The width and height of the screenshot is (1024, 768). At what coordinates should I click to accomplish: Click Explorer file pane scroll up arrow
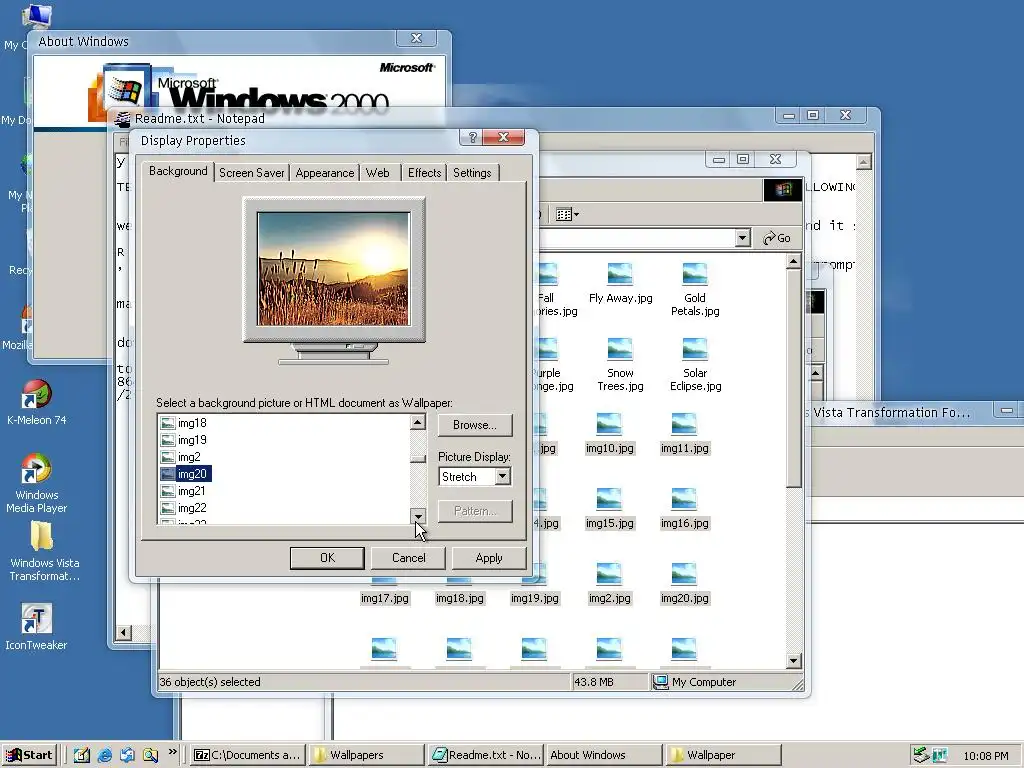pos(793,263)
